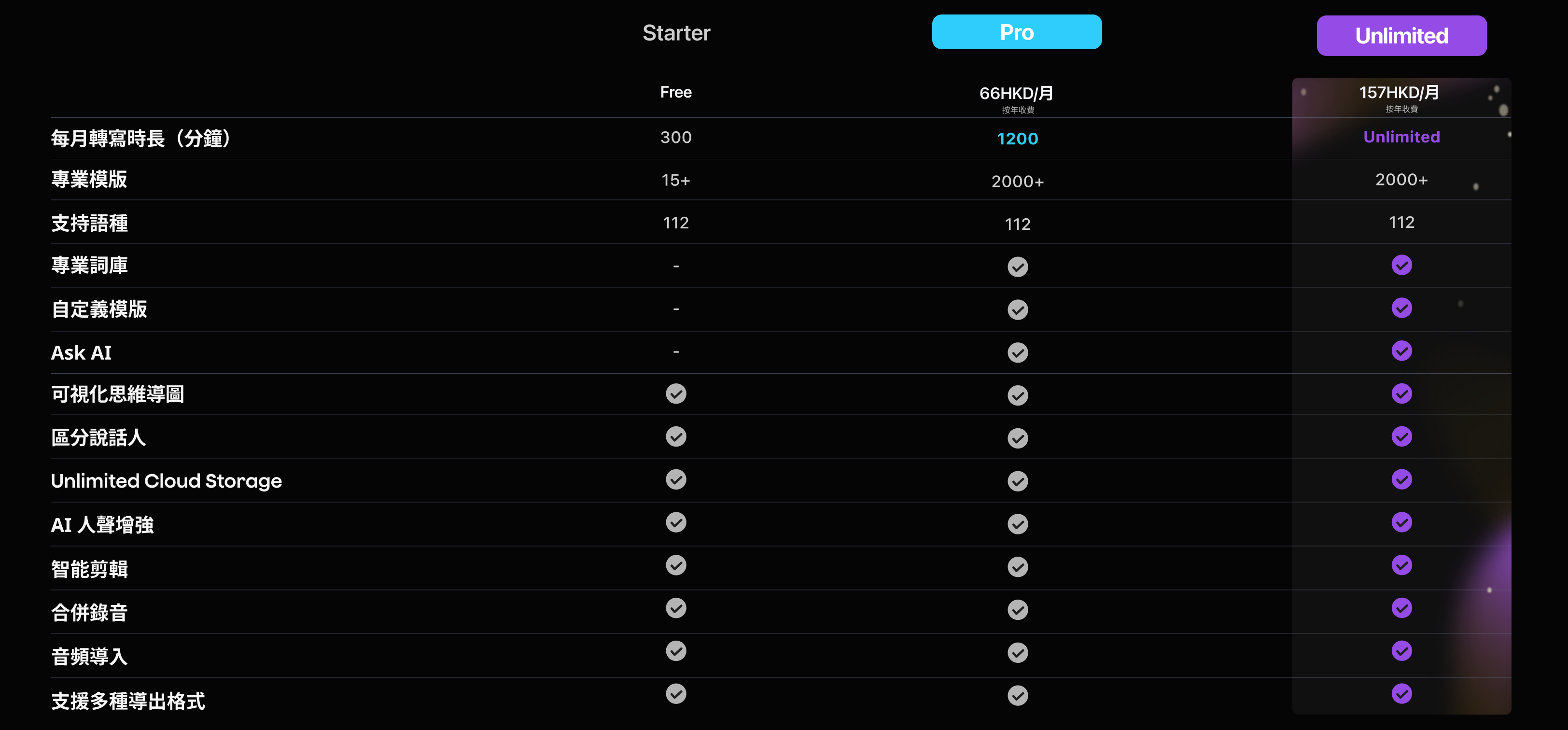Click Pro checkmark for 自定義模版 row
1568x730 pixels.
[1017, 310]
